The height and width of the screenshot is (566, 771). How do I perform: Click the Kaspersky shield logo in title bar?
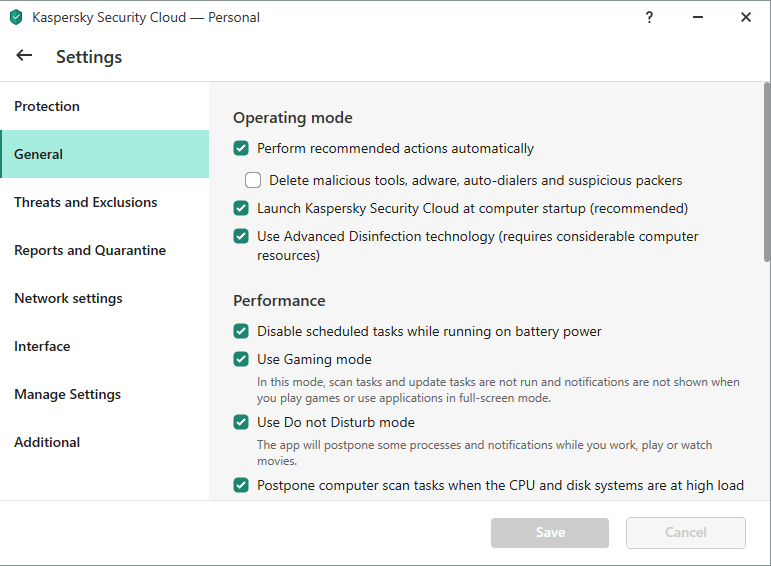coord(15,17)
